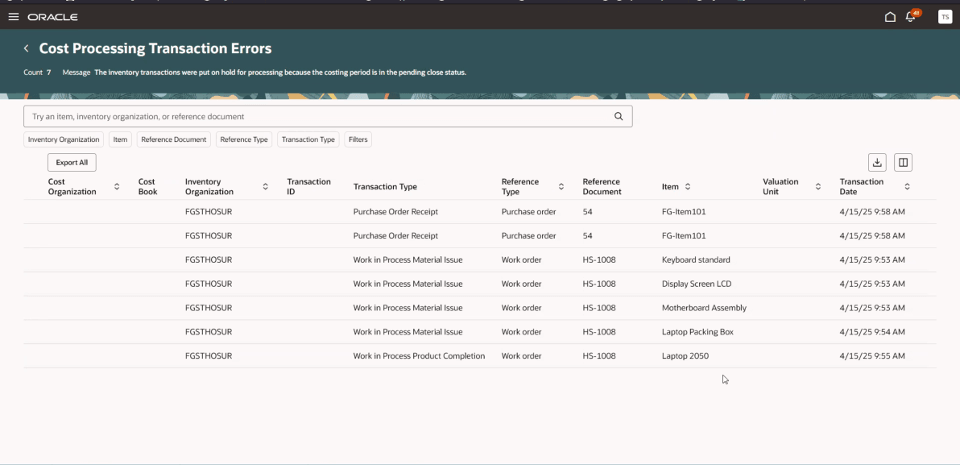Select the Keyboard standard item cell
The width and height of the screenshot is (960, 465).
tap(696, 259)
